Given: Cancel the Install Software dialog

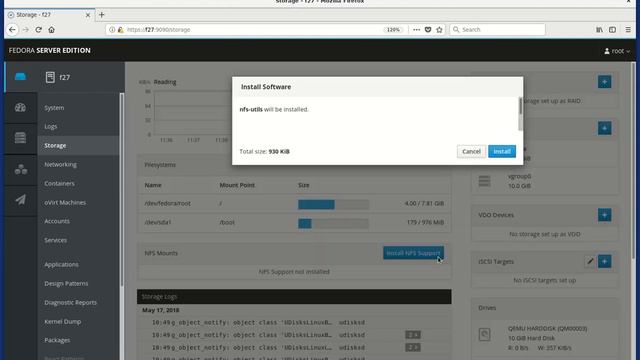Looking at the screenshot, I should [471, 151].
